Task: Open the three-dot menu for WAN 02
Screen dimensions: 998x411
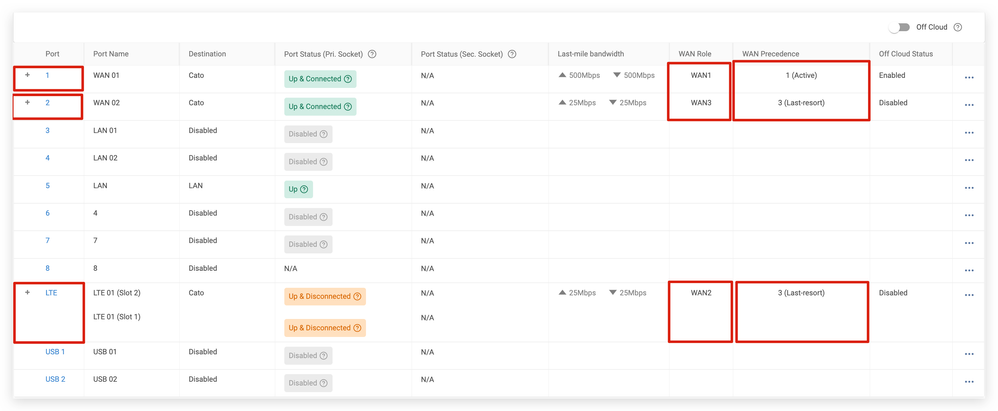Action: [968, 105]
